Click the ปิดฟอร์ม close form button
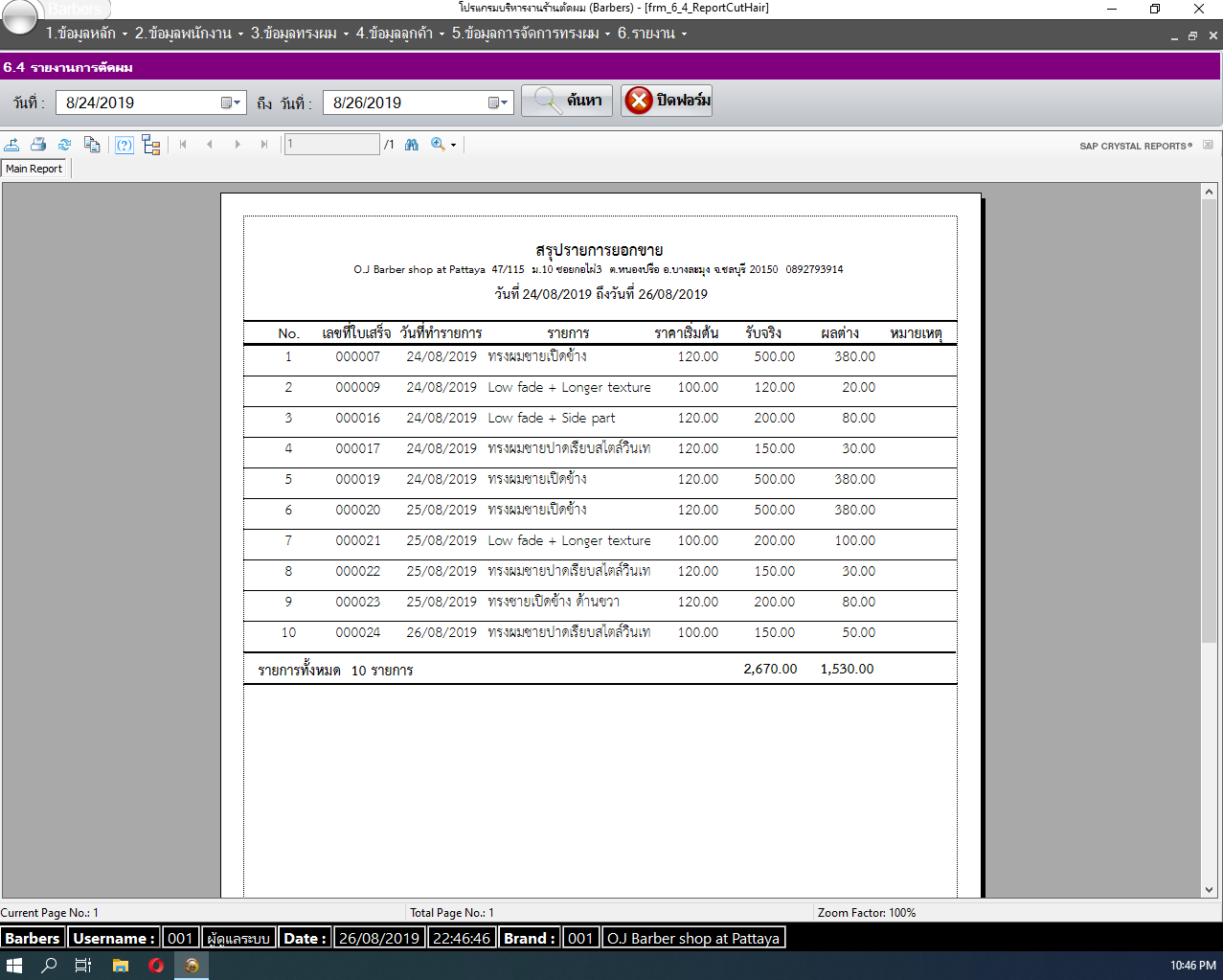 (667, 101)
